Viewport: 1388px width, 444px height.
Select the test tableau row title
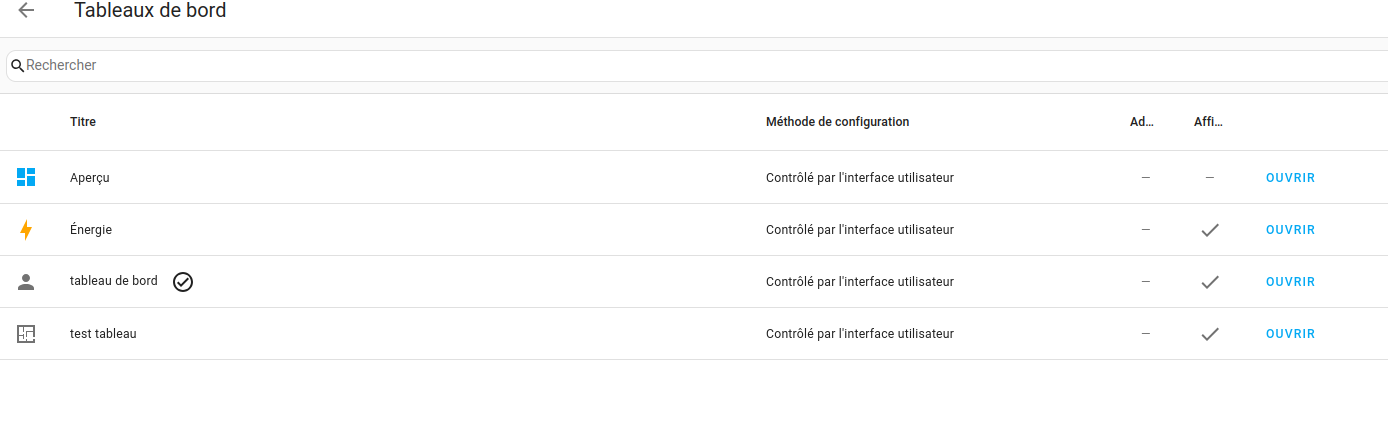[x=103, y=334]
